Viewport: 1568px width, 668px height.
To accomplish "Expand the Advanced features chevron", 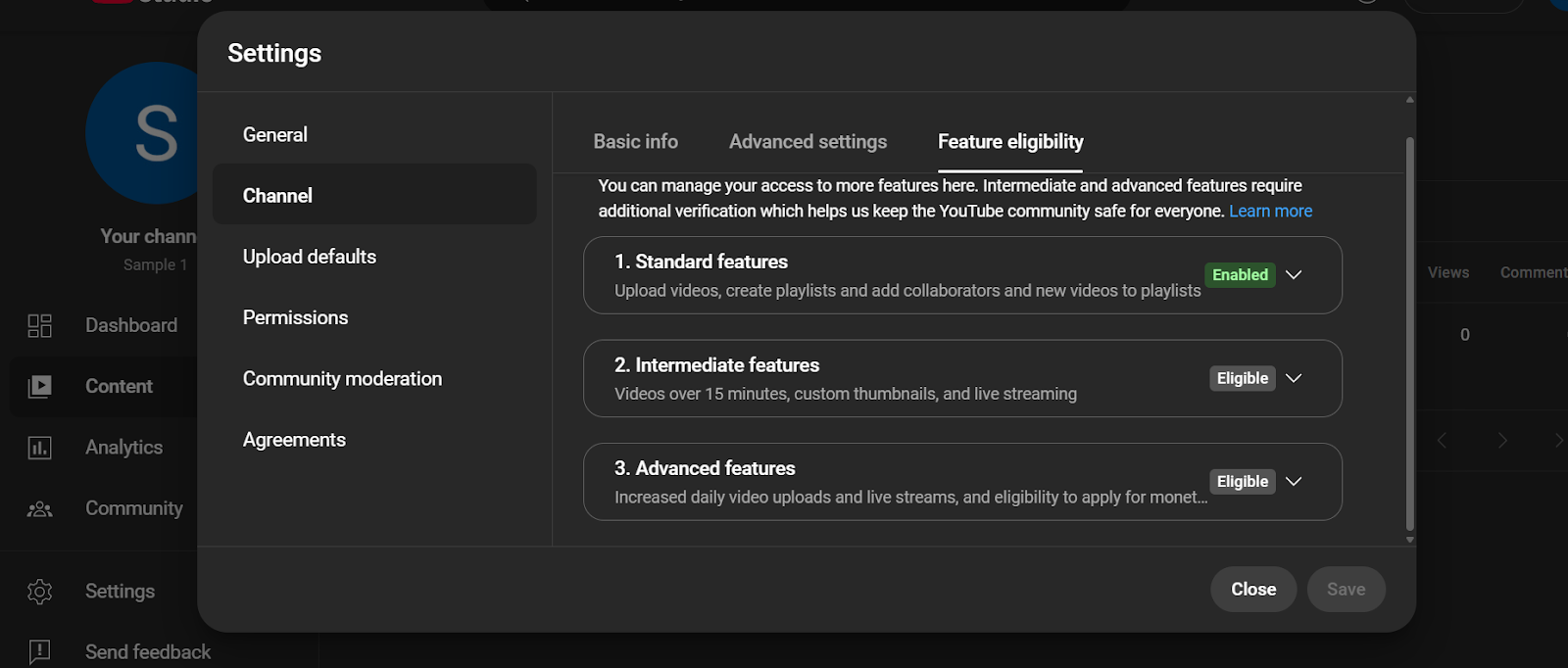I will click(x=1294, y=481).
